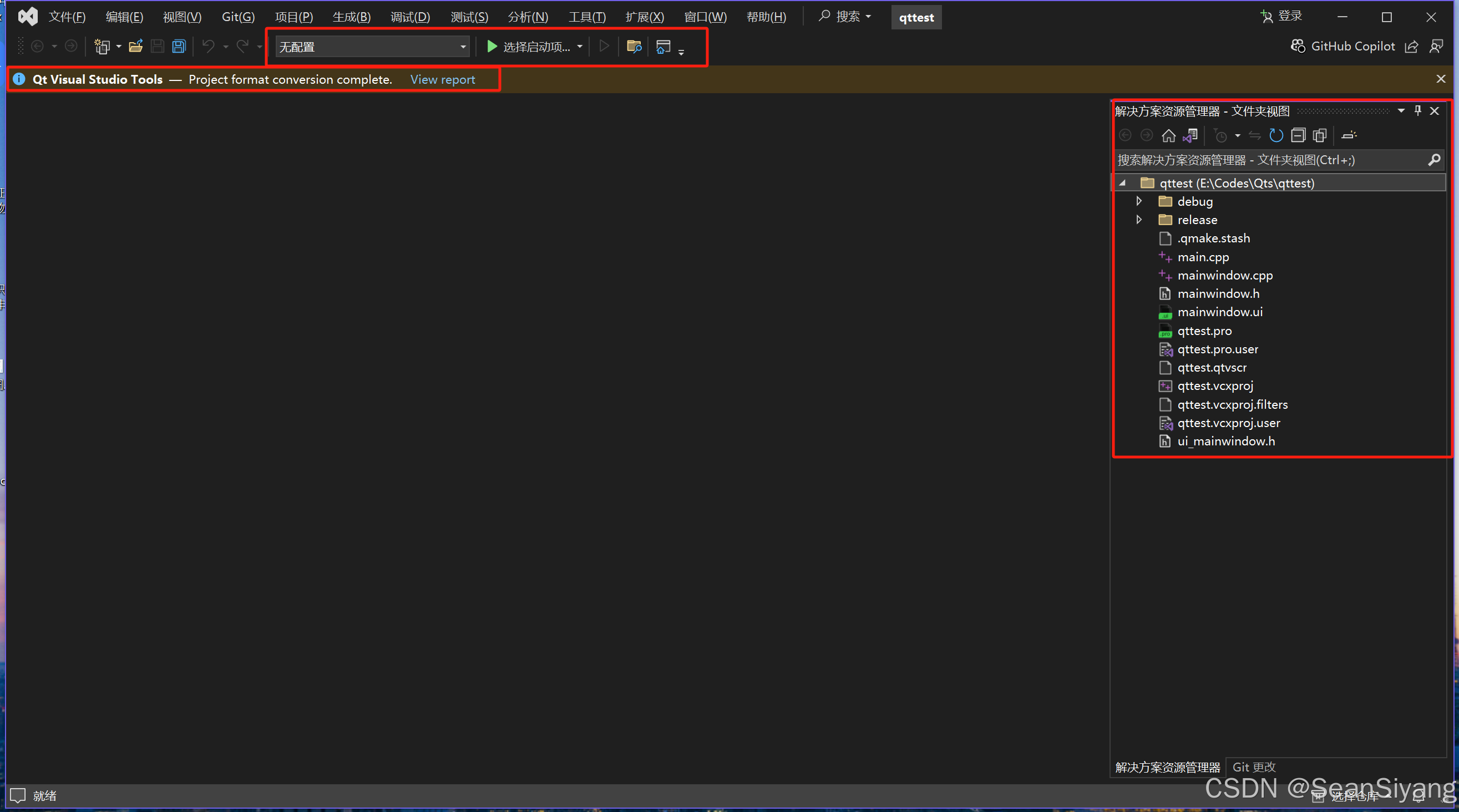
Task: Refresh the Solution Explorer tree
Action: 1276,135
